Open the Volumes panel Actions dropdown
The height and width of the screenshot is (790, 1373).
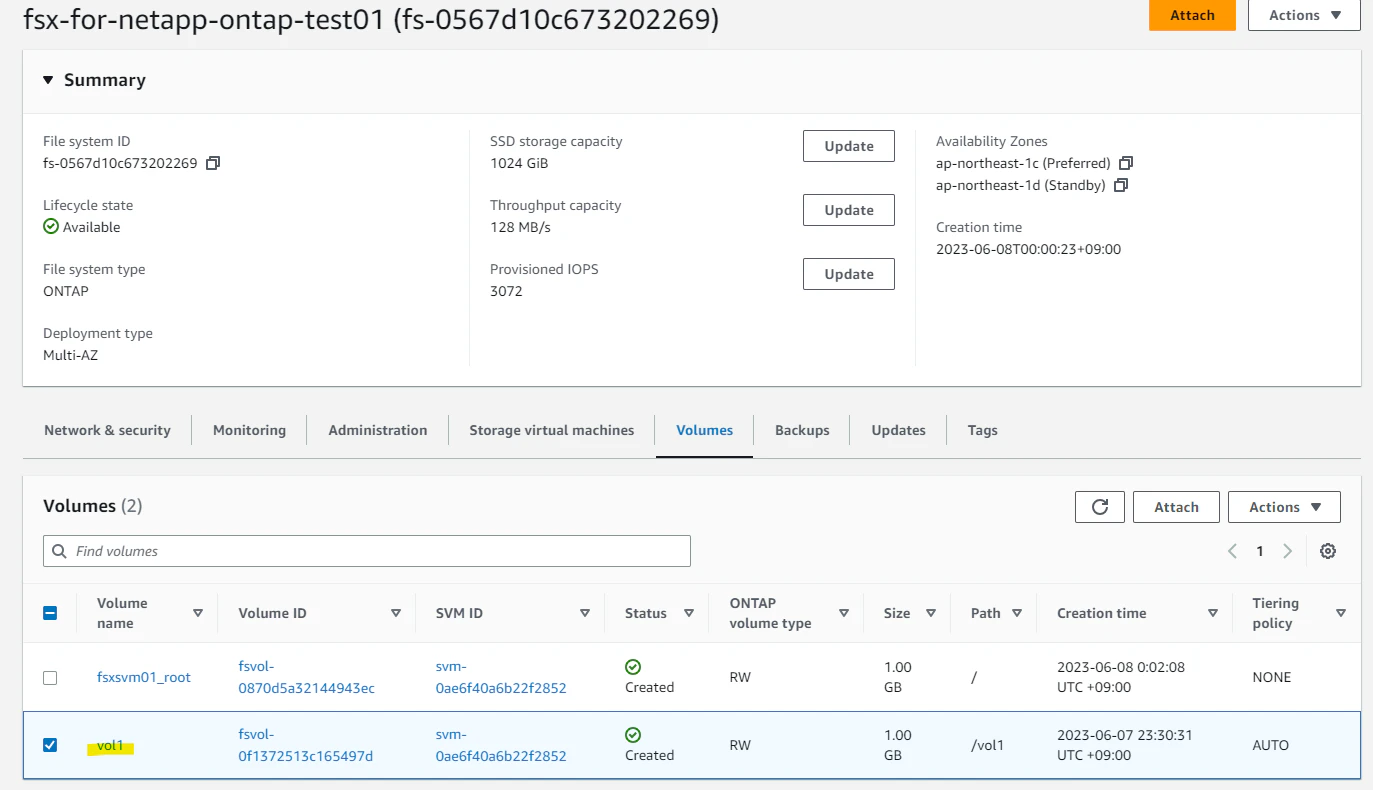pos(1284,507)
